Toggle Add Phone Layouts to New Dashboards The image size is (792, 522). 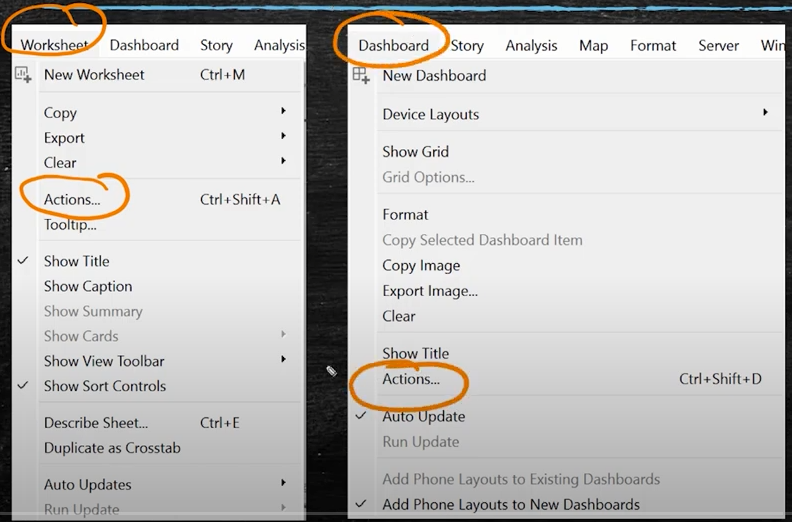(x=510, y=504)
